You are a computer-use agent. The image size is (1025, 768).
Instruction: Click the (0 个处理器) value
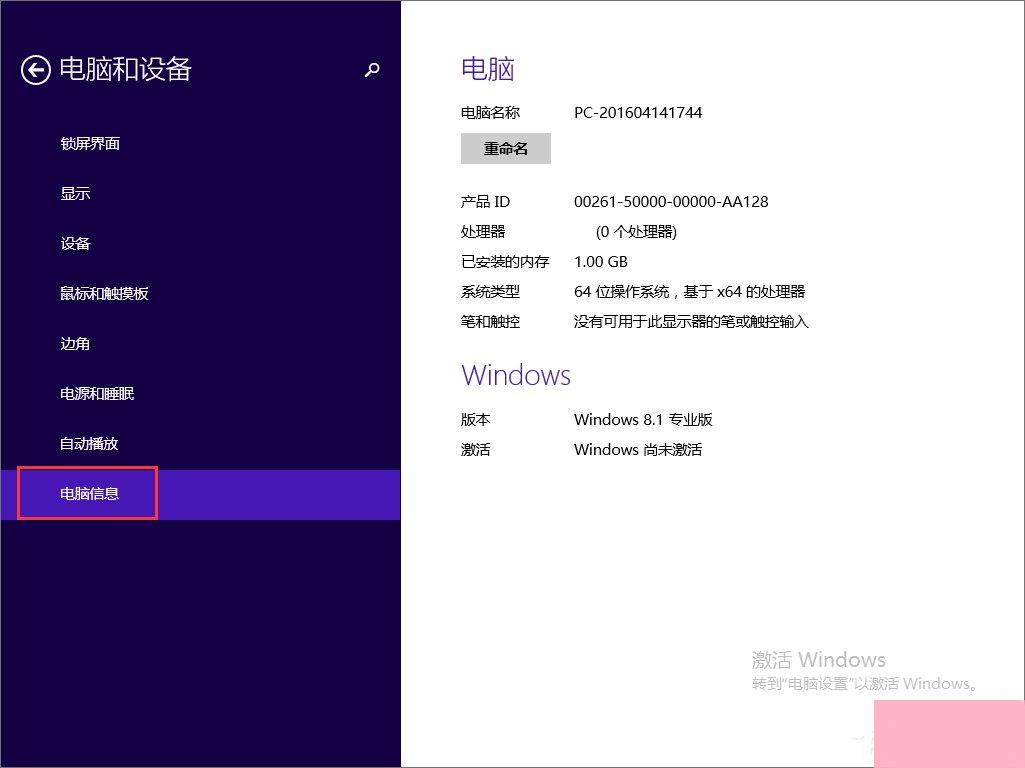pyautogui.click(x=637, y=231)
